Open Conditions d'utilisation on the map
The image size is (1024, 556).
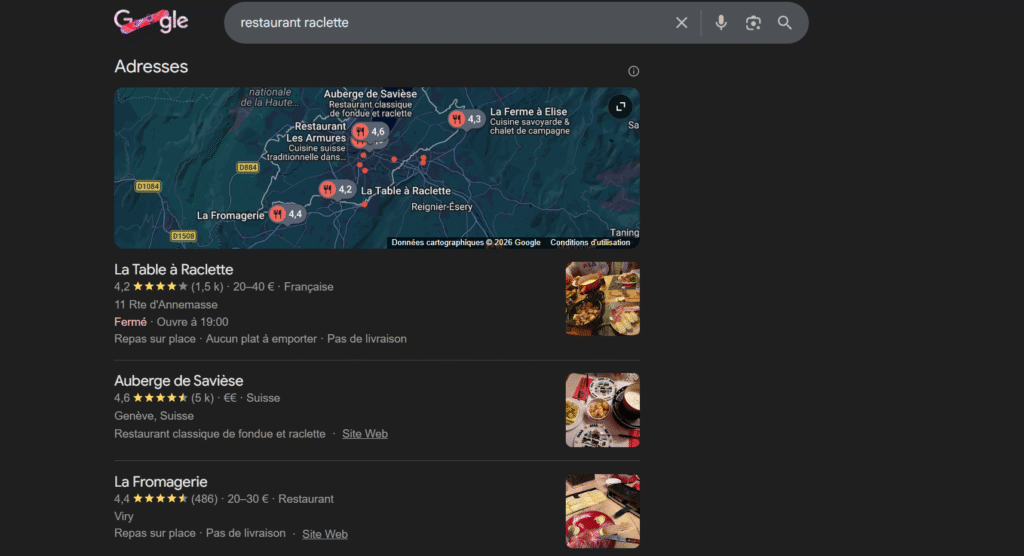[x=590, y=242]
